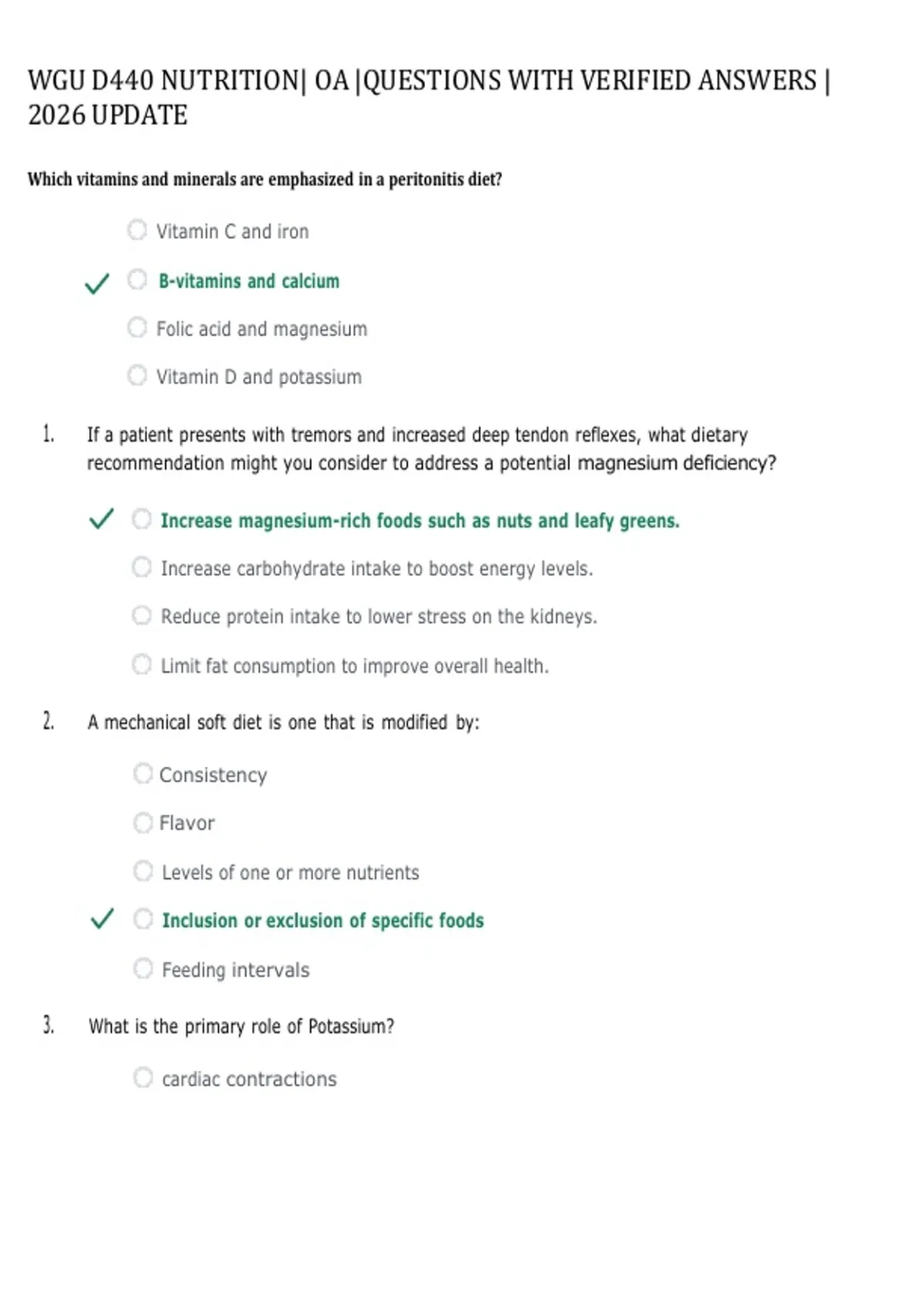The image size is (924, 1309).
Task: Select 'Increase magnesium-rich foods' radio button
Action: 142,519
